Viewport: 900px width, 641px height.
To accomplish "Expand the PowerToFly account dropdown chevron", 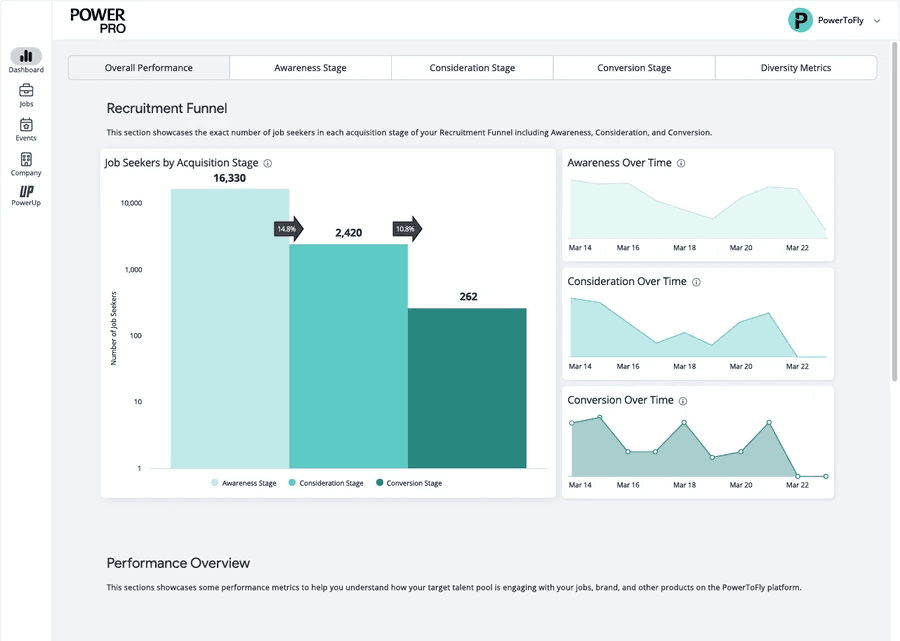I will 877,21.
